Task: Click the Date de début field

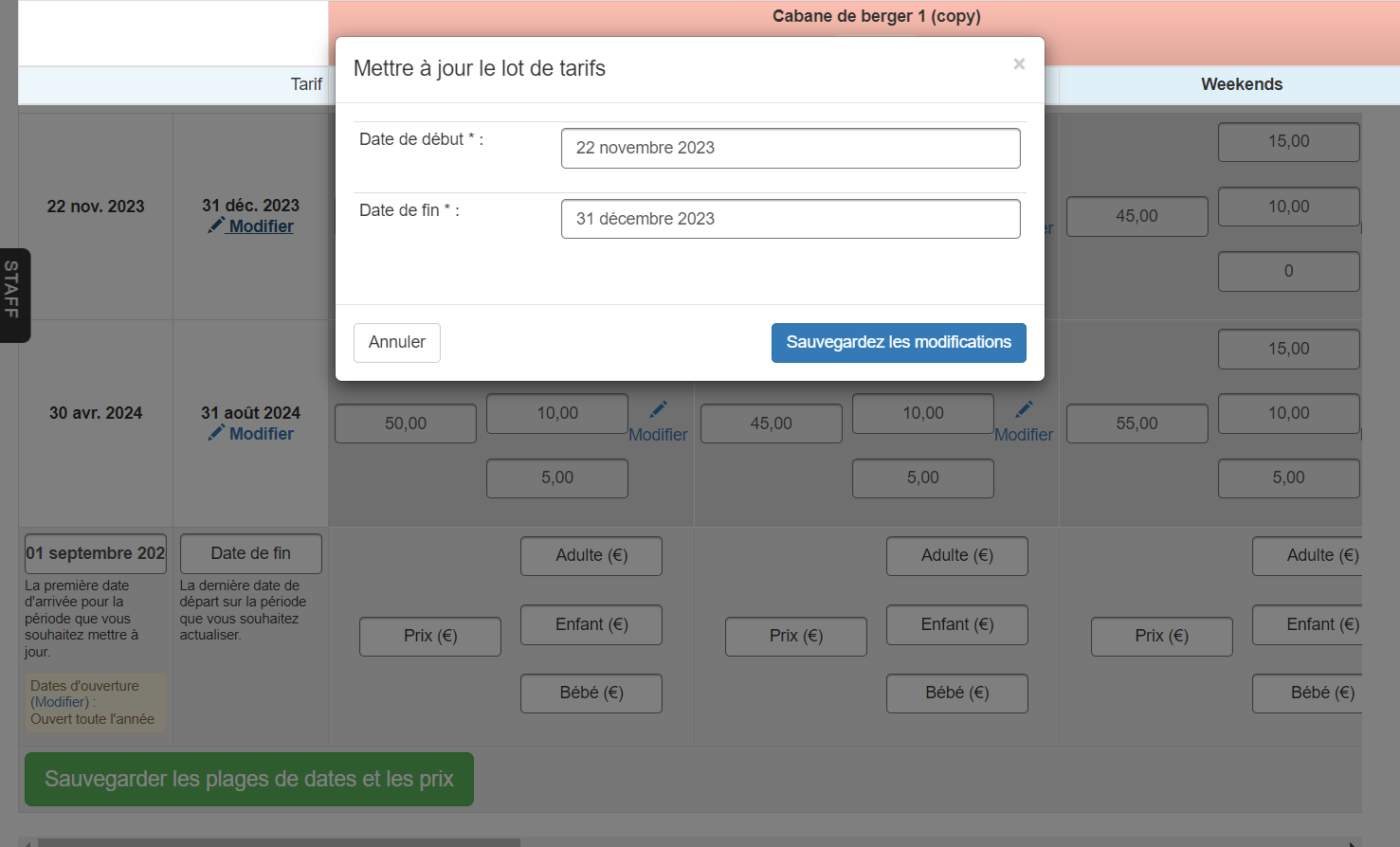Action: click(791, 148)
